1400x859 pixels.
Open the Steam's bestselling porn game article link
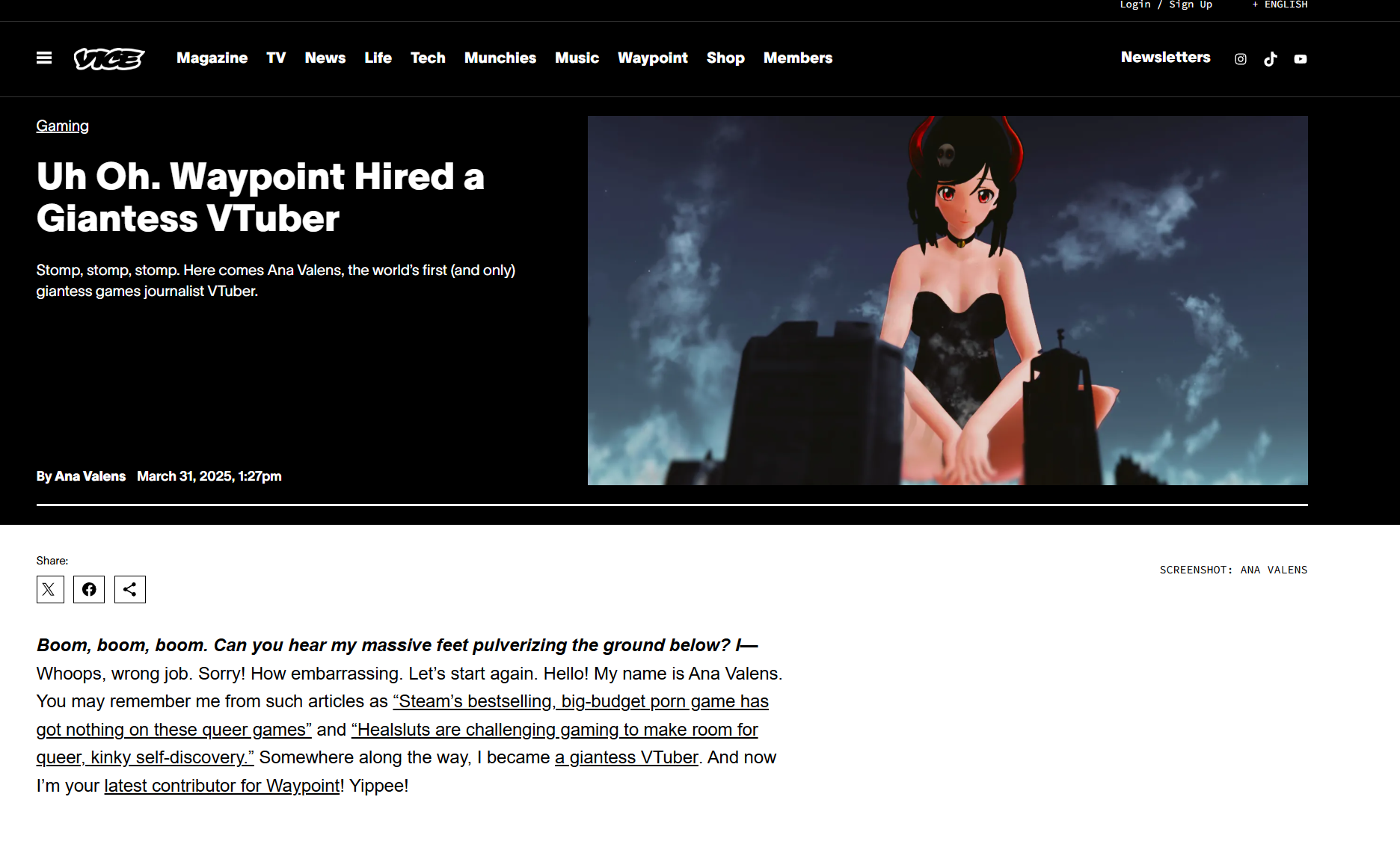(x=402, y=715)
